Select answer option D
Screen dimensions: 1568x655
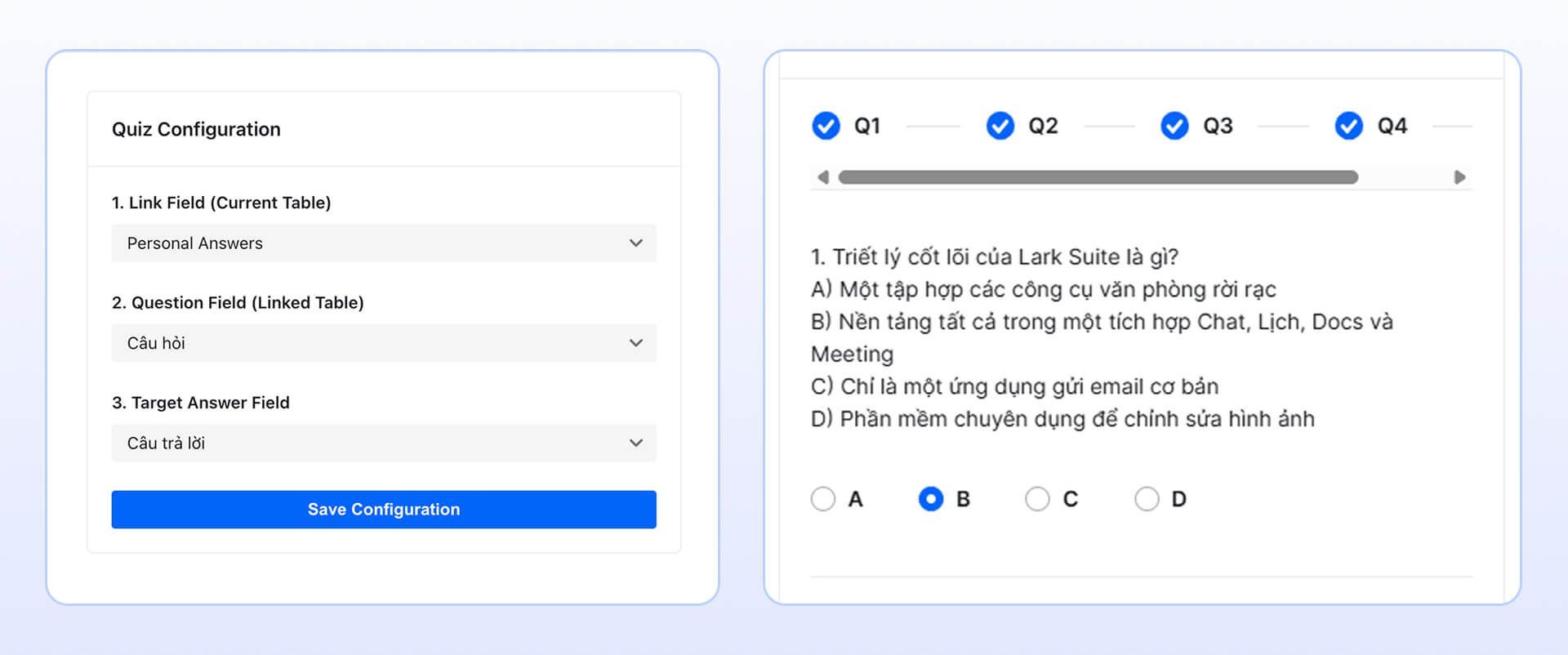point(1147,498)
